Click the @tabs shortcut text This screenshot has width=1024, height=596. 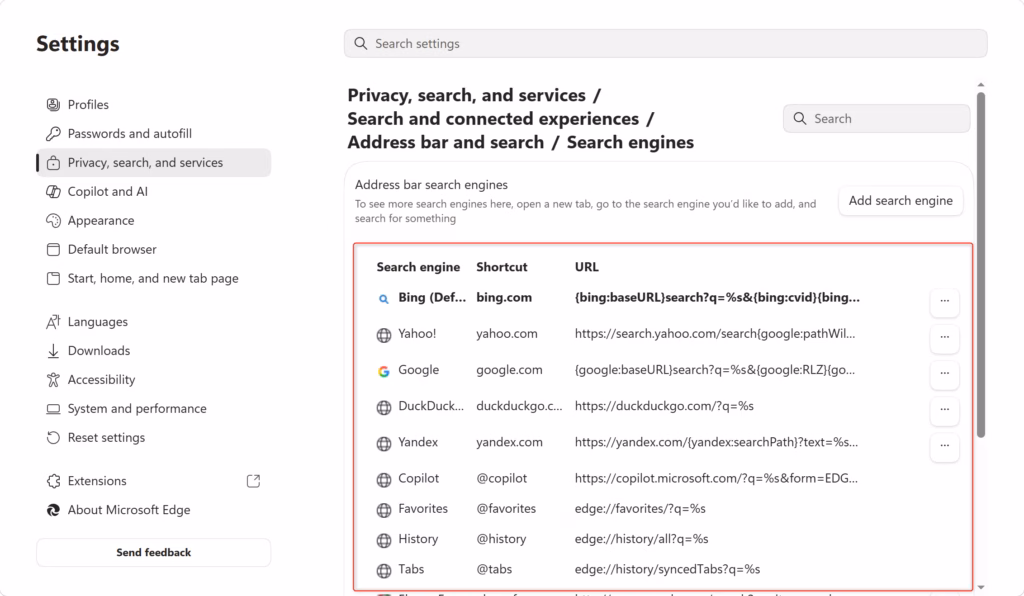pos(494,569)
